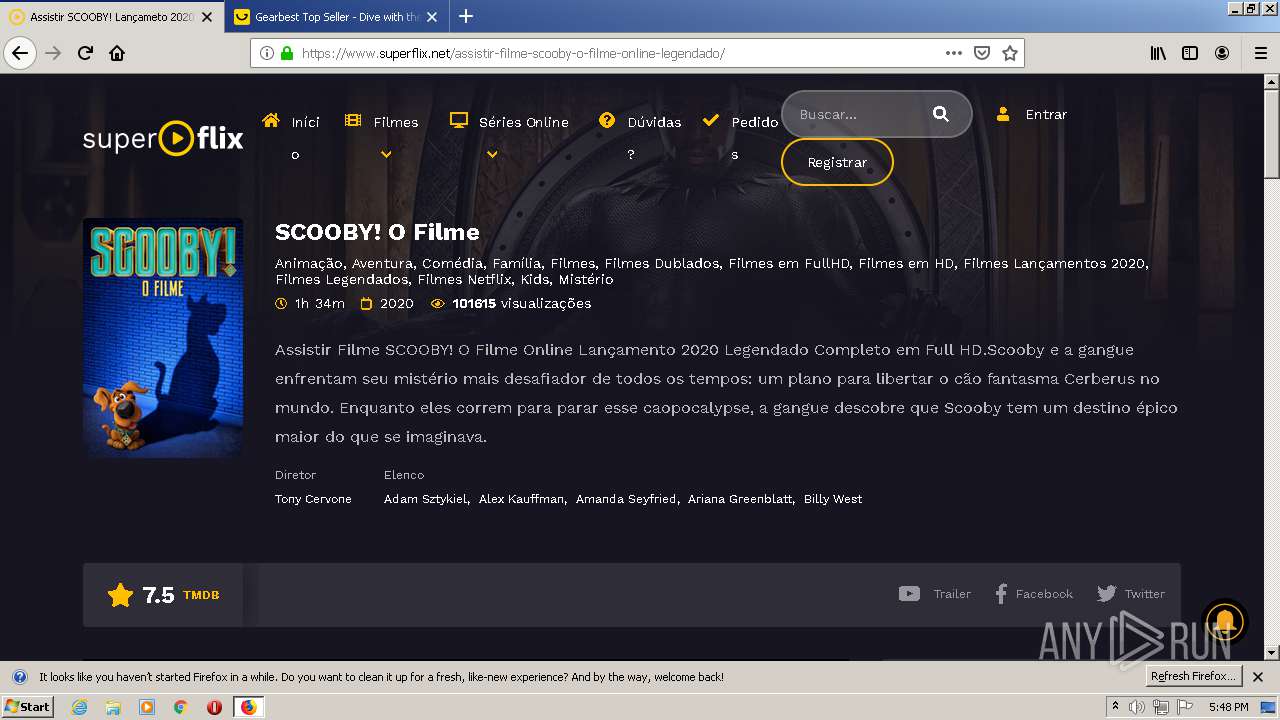This screenshot has width=1280, height=720.
Task: Reload the page with the refresh icon
Action: [85, 53]
